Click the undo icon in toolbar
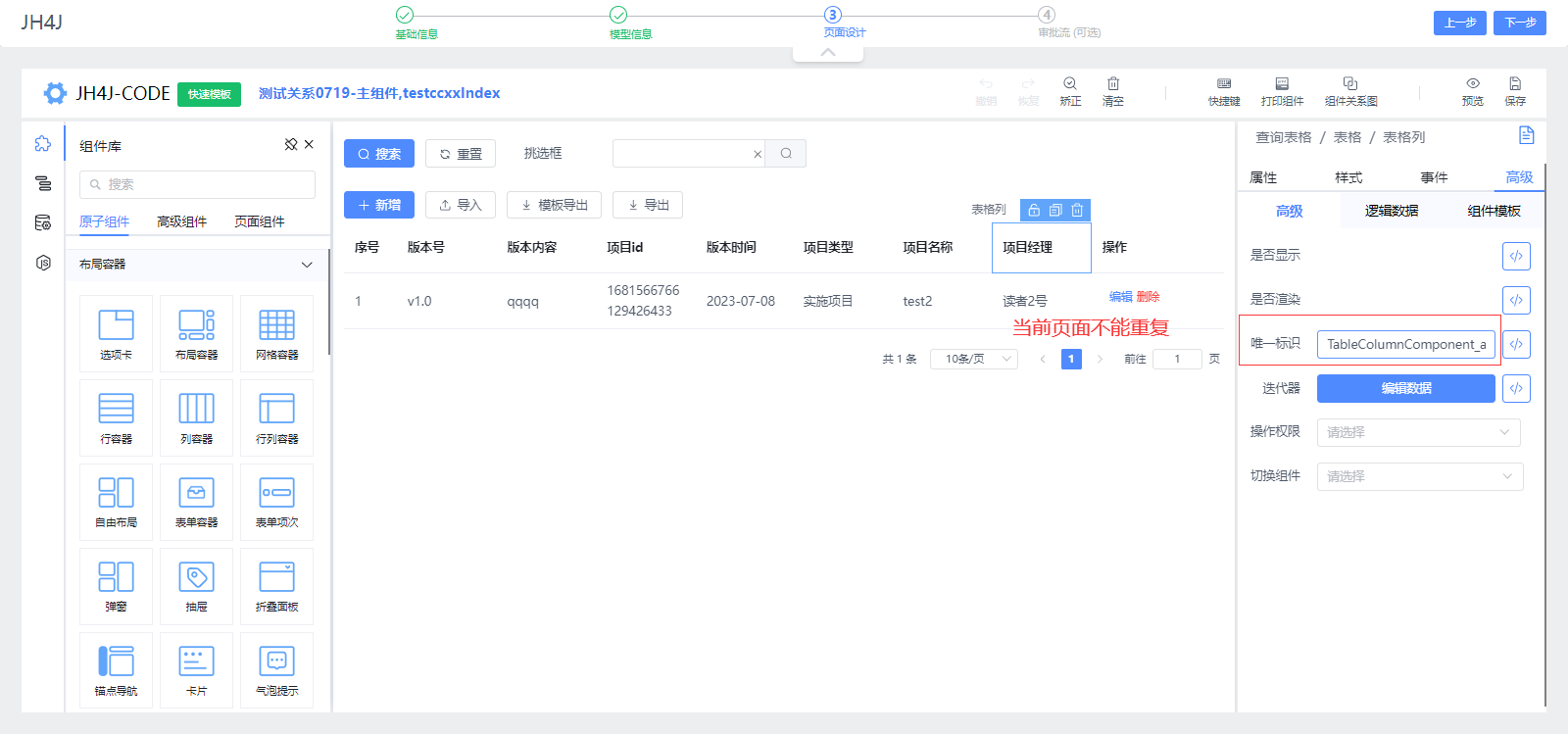 coord(986,84)
